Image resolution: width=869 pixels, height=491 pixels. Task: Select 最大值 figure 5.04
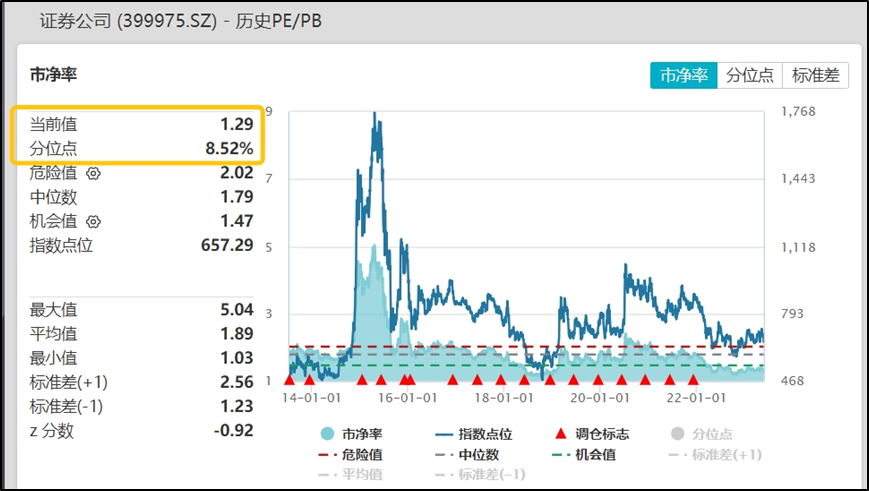click(237, 310)
